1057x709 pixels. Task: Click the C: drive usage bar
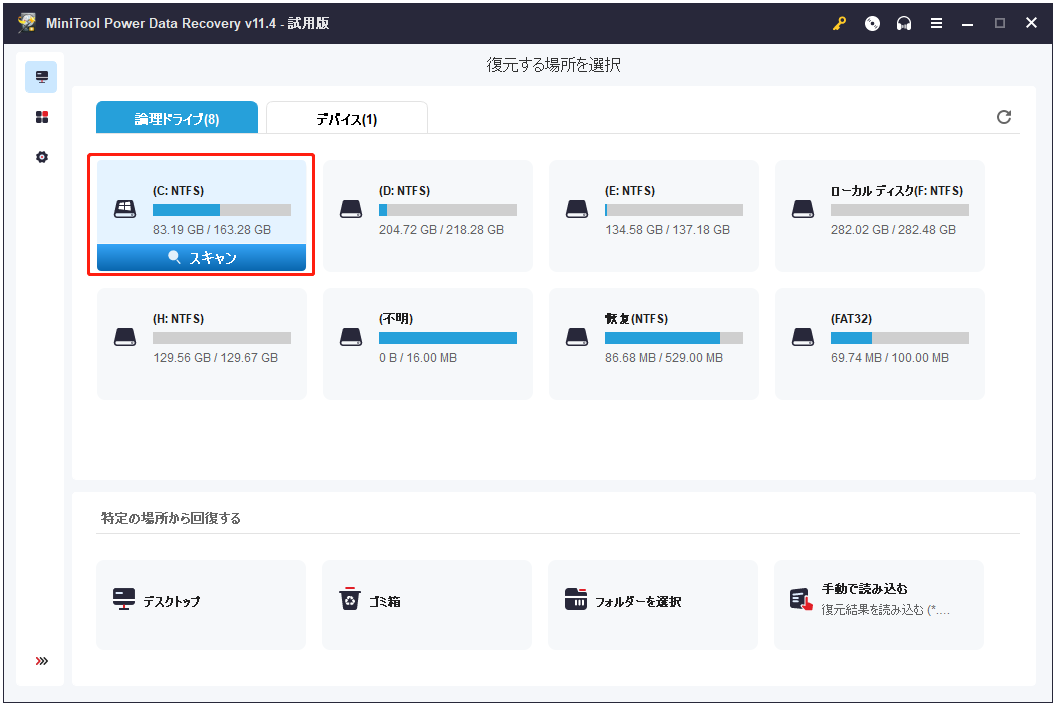point(222,210)
